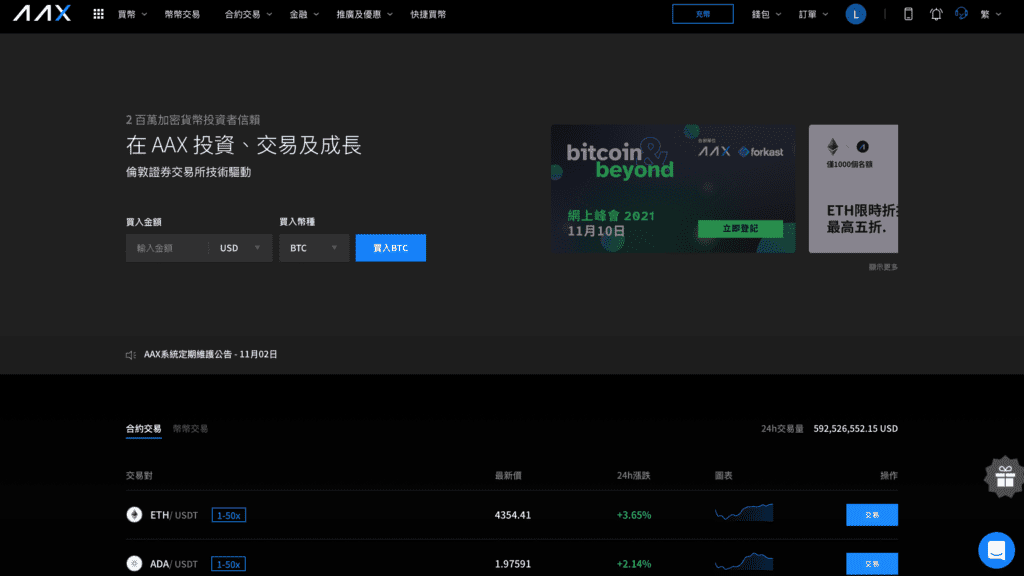Click the 充幣 deposit button
The image size is (1024, 576).
pos(703,14)
